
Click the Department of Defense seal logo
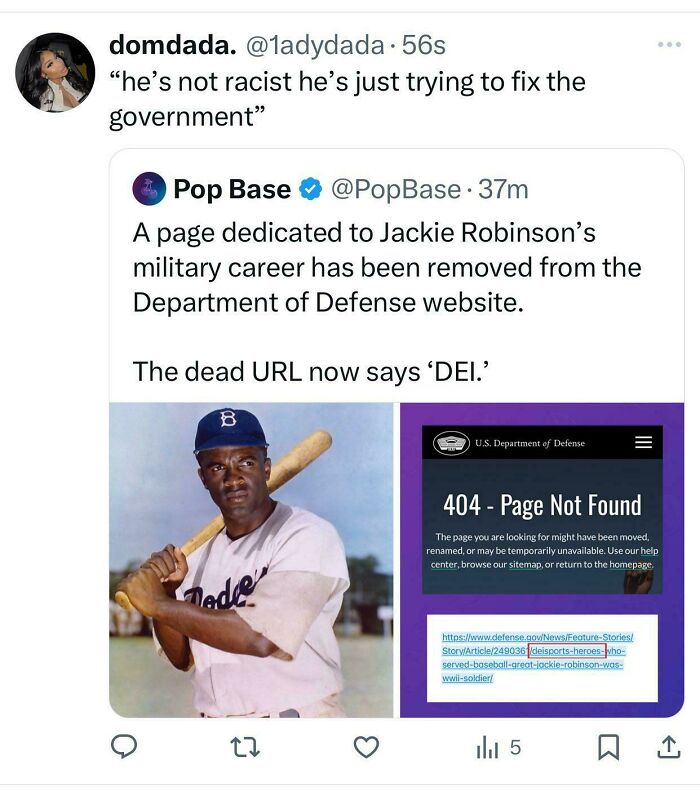click(x=452, y=442)
